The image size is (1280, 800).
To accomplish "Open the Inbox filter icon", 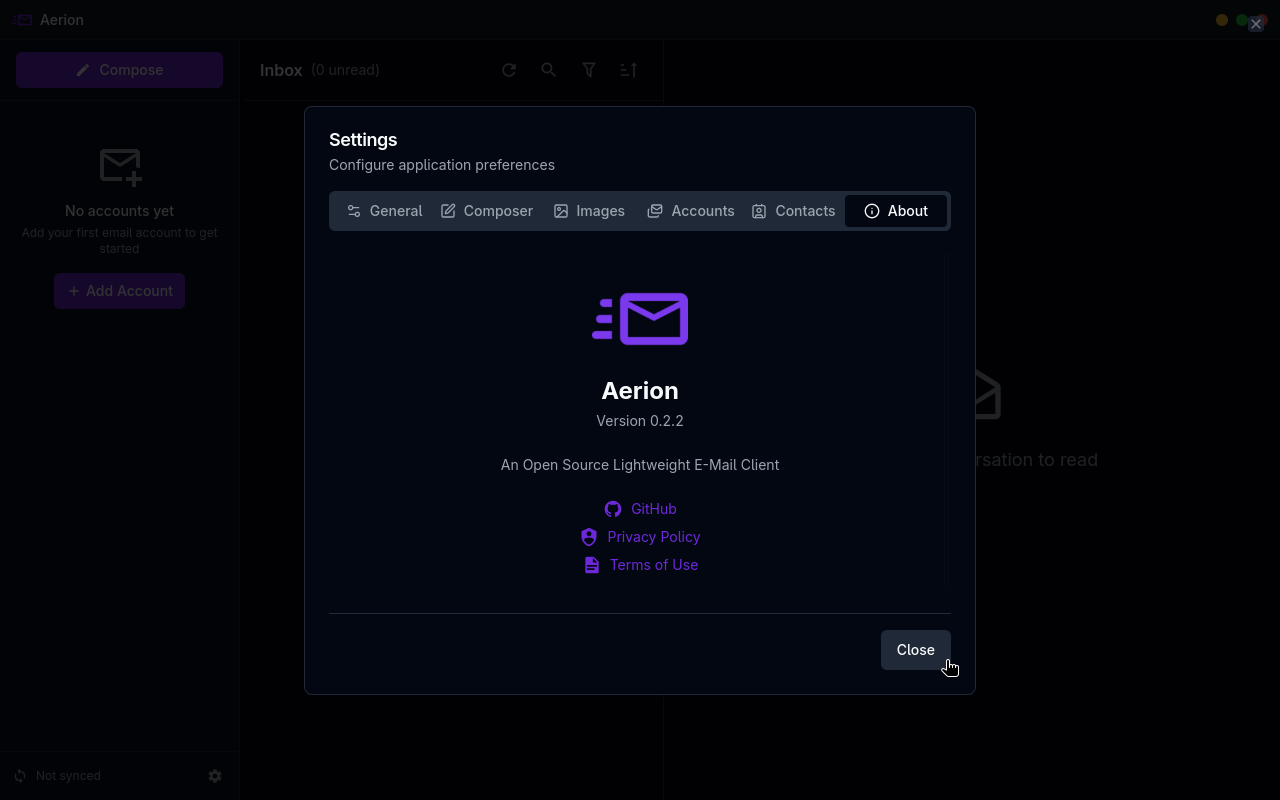I will pyautogui.click(x=589, y=70).
